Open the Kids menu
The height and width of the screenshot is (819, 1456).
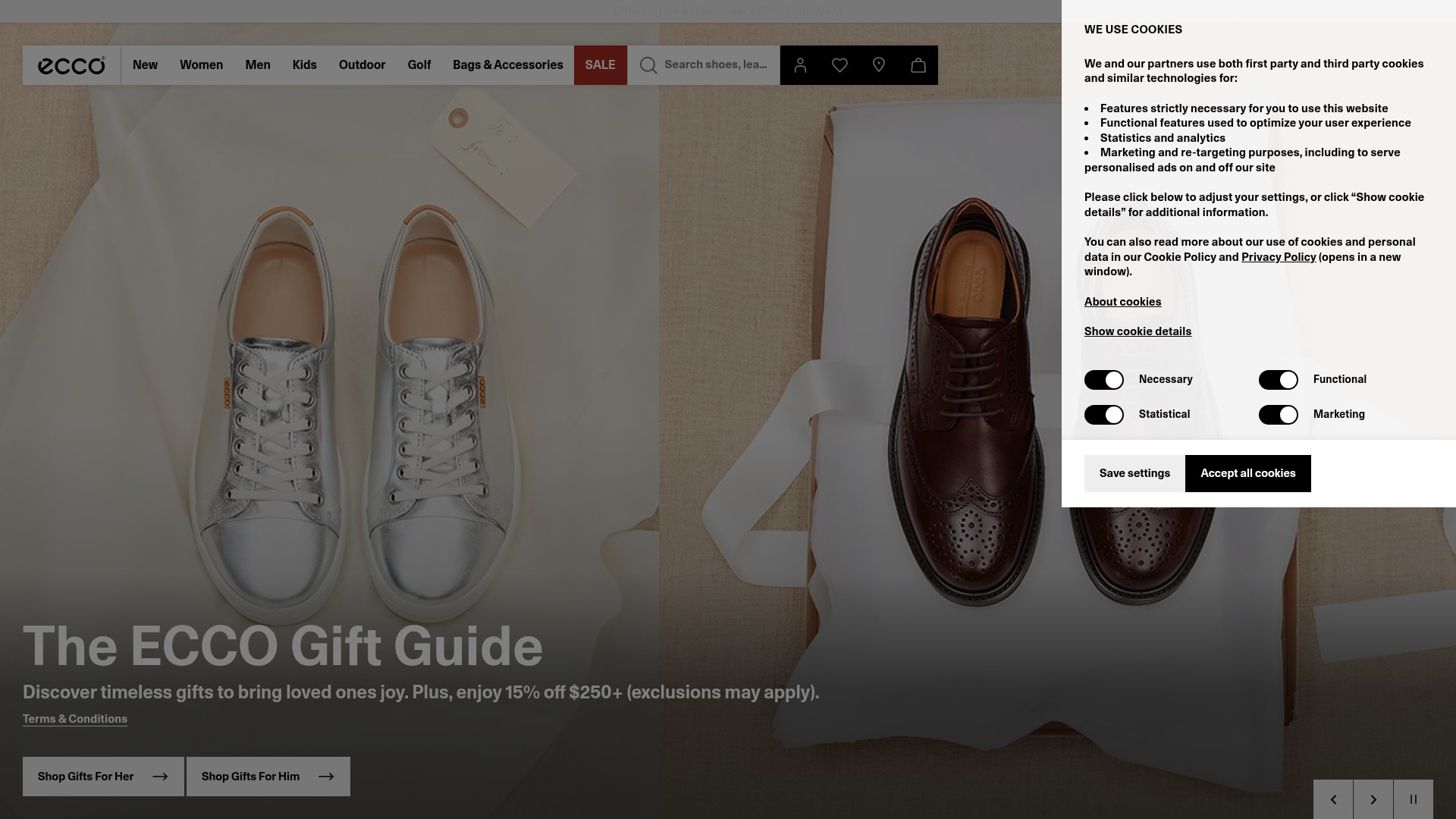coord(305,65)
